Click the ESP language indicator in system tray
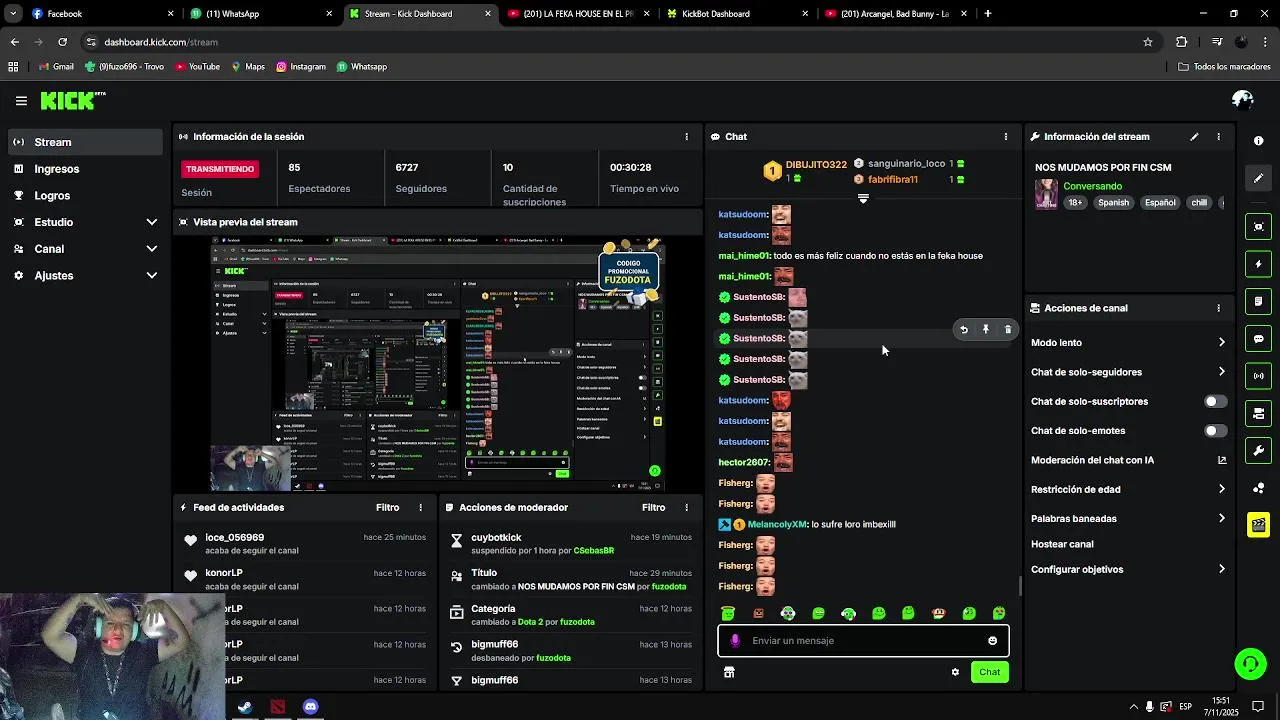The width and height of the screenshot is (1280, 720). [x=1185, y=707]
